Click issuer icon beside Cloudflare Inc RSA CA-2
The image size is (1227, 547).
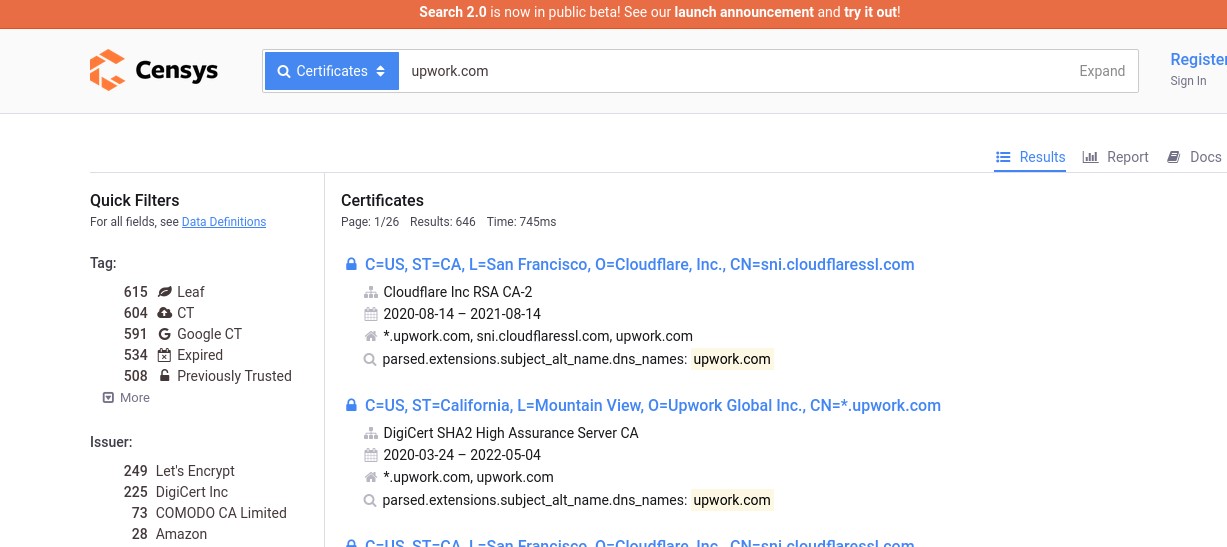(x=371, y=293)
